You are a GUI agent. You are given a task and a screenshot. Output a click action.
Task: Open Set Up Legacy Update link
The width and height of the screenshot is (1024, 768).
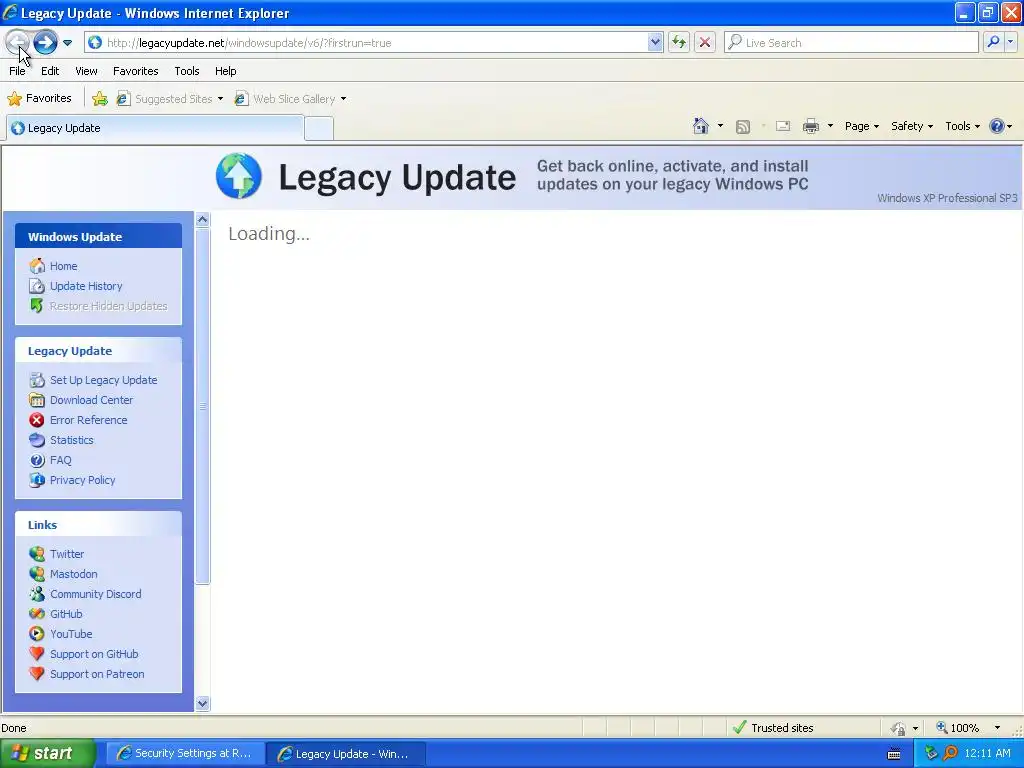(104, 380)
